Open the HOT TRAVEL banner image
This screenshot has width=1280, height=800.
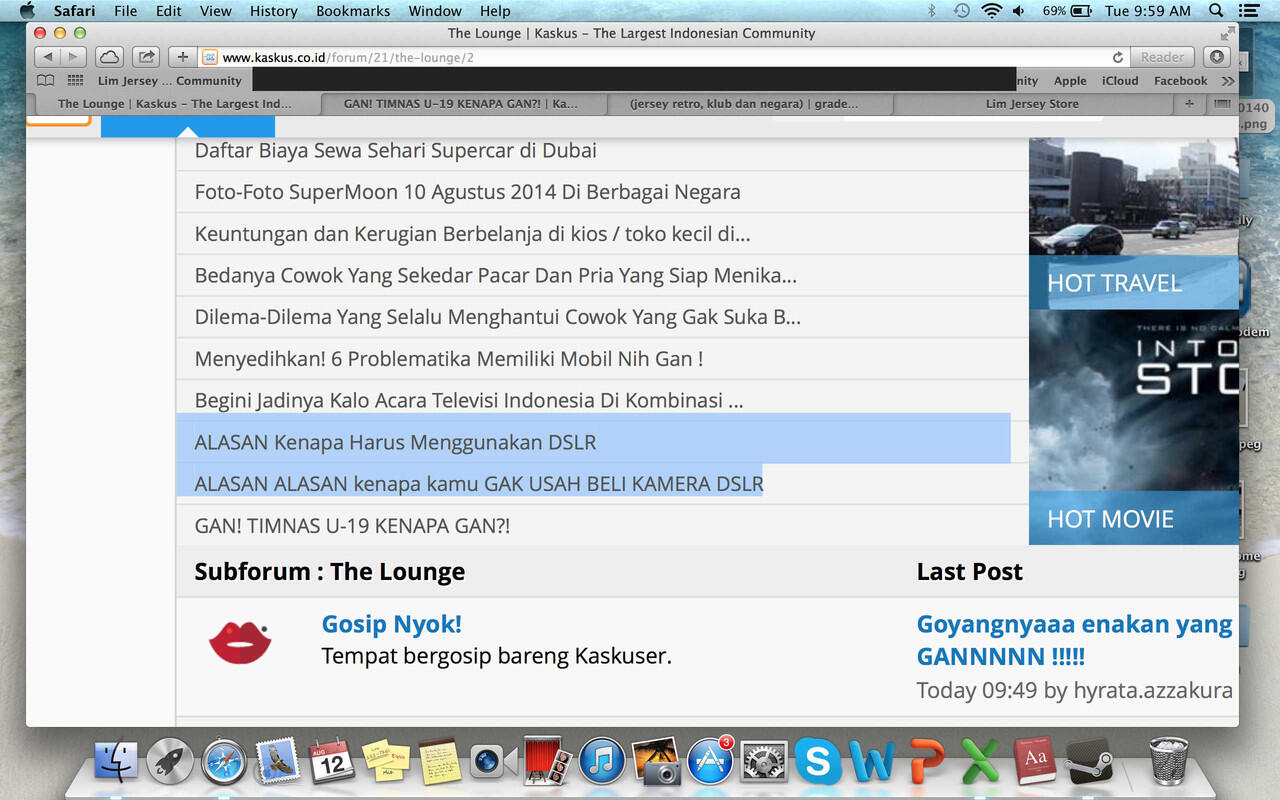(1134, 224)
